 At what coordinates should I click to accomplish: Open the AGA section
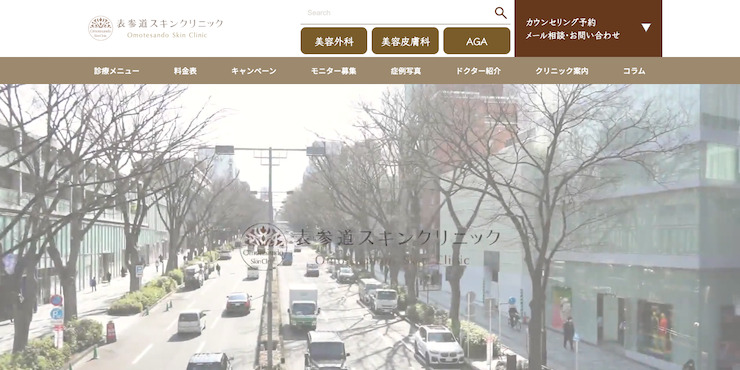[477, 41]
